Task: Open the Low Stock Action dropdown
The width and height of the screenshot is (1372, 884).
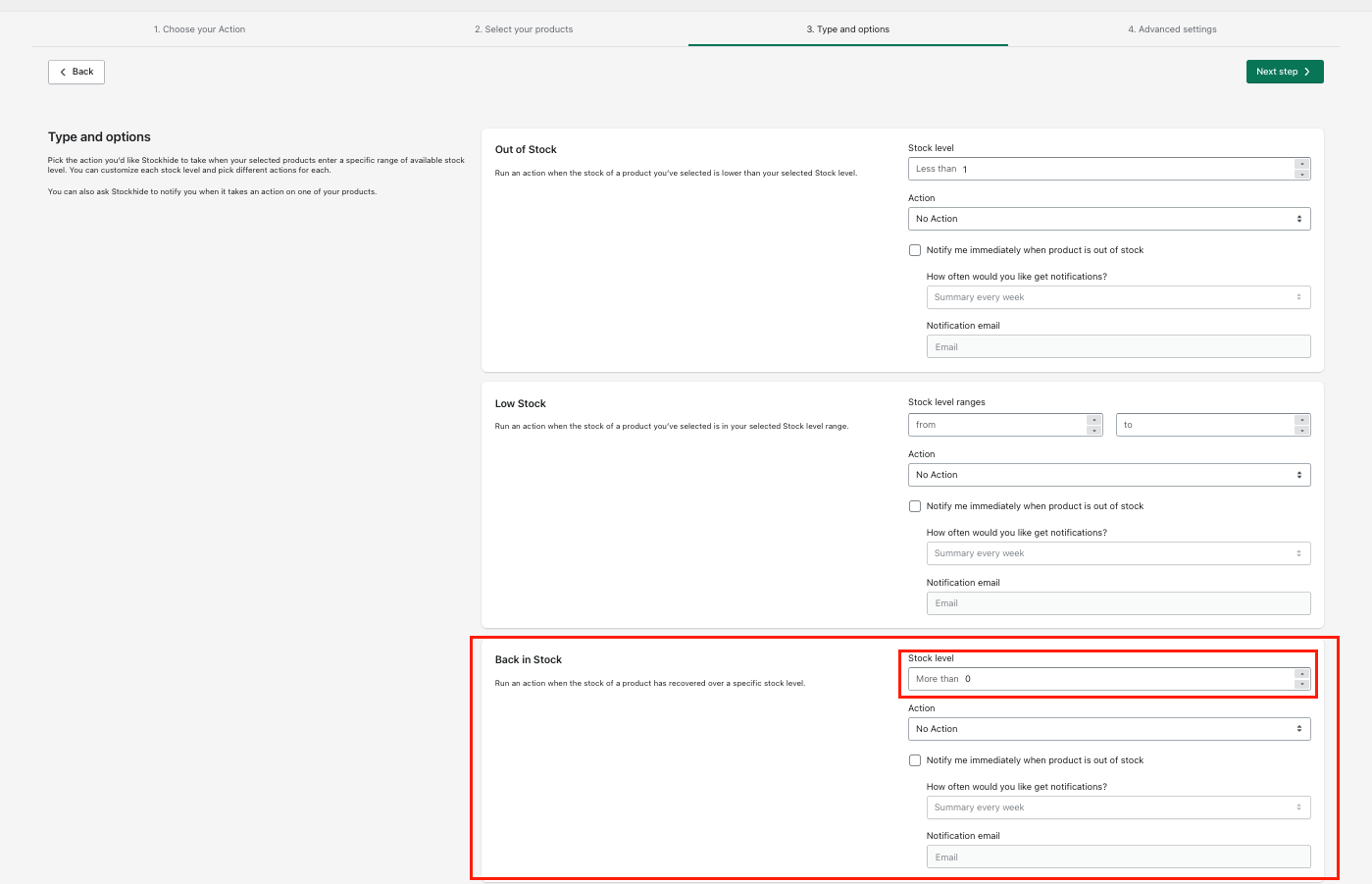Action: pyautogui.click(x=1109, y=475)
